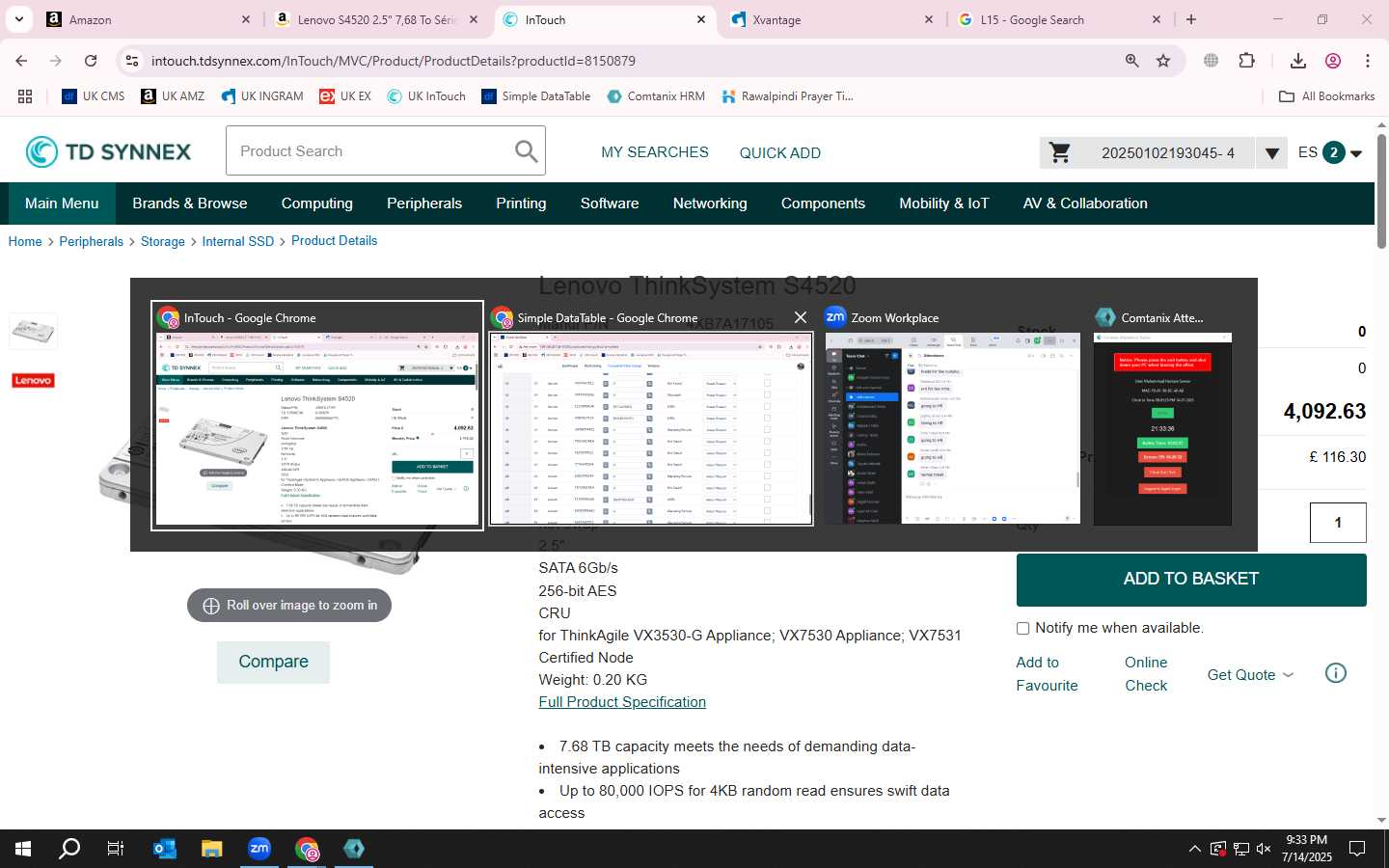The width and height of the screenshot is (1389, 868).
Task: Open File Explorer from the taskbar
Action: (x=212, y=849)
